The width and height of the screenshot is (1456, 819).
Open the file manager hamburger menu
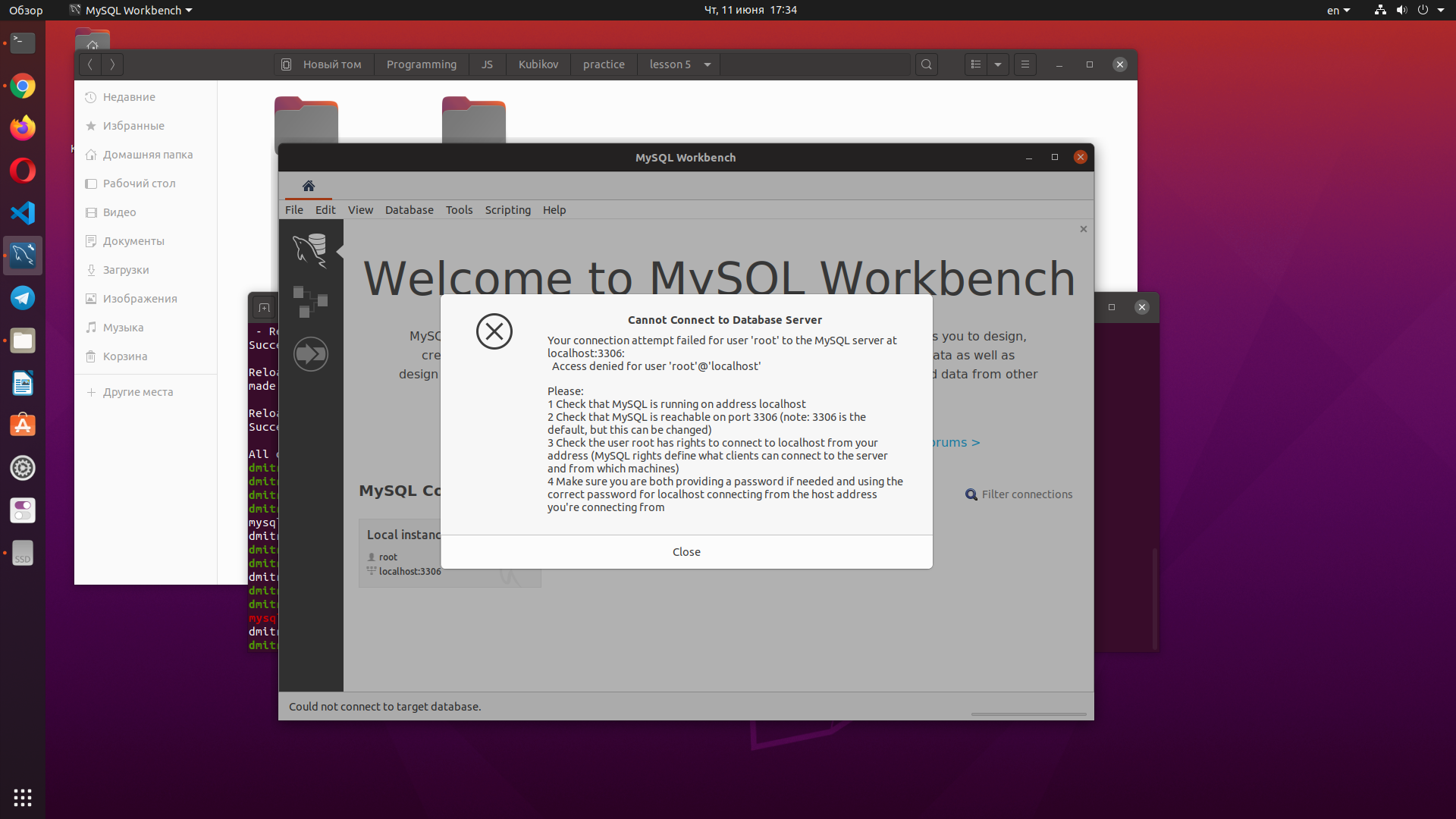pos(1025,64)
